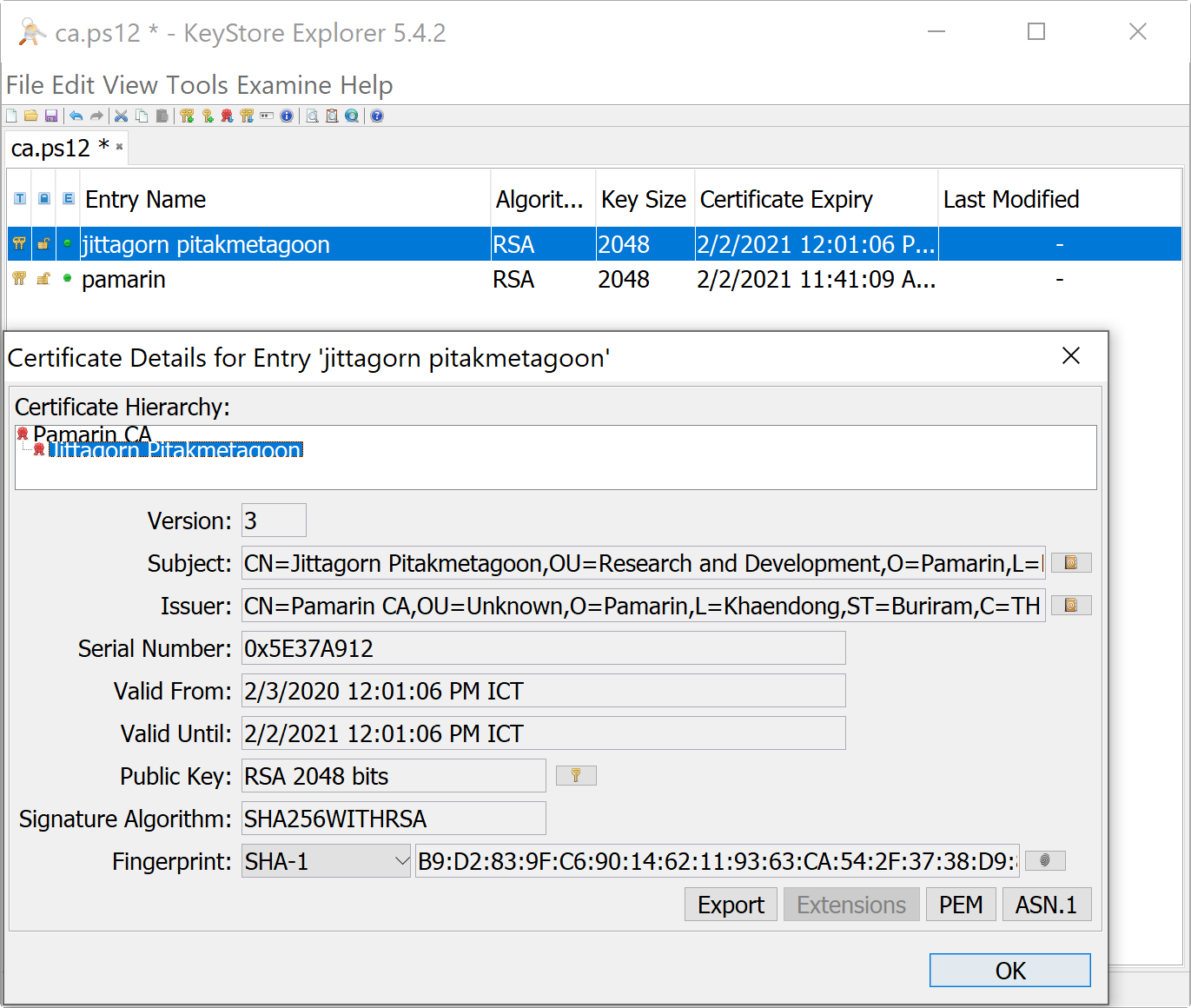Screen dimensions: 1191x1008
Task: Click Import Trusted Certificate ribbon icon
Action: [227, 116]
